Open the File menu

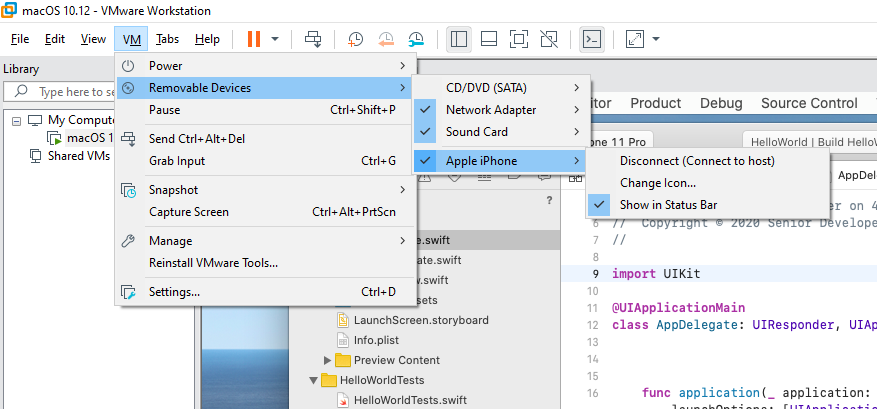pyautogui.click(x=20, y=39)
